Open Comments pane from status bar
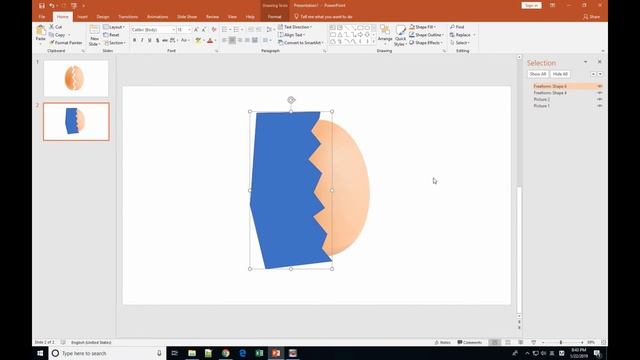The image size is (640, 360). [x=470, y=342]
